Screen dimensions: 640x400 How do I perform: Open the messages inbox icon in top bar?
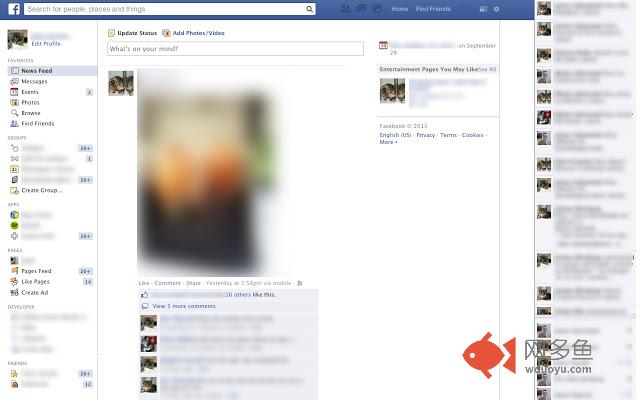(360, 9)
